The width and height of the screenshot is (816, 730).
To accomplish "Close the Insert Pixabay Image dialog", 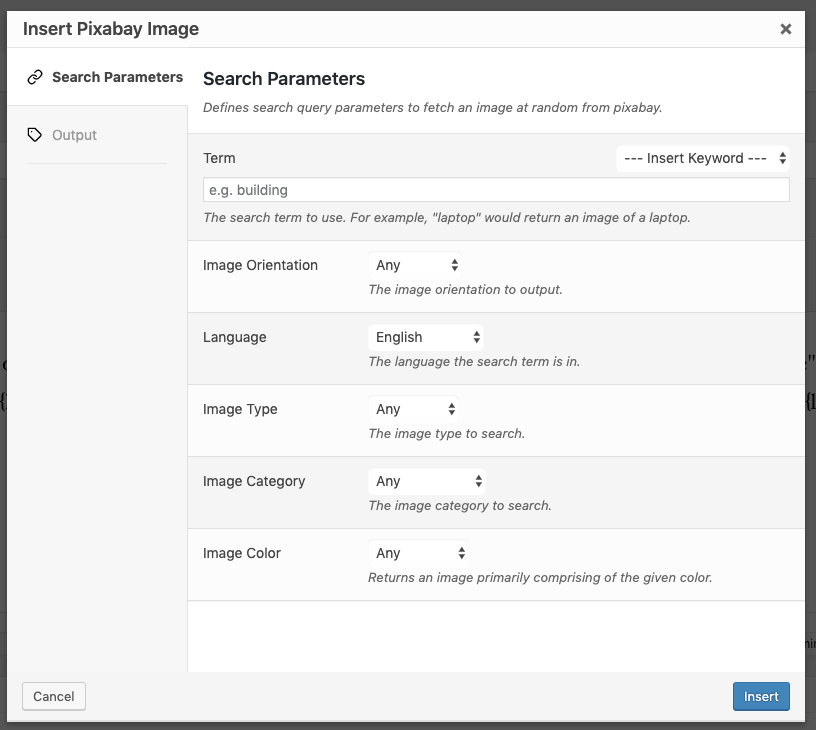I will (x=786, y=29).
